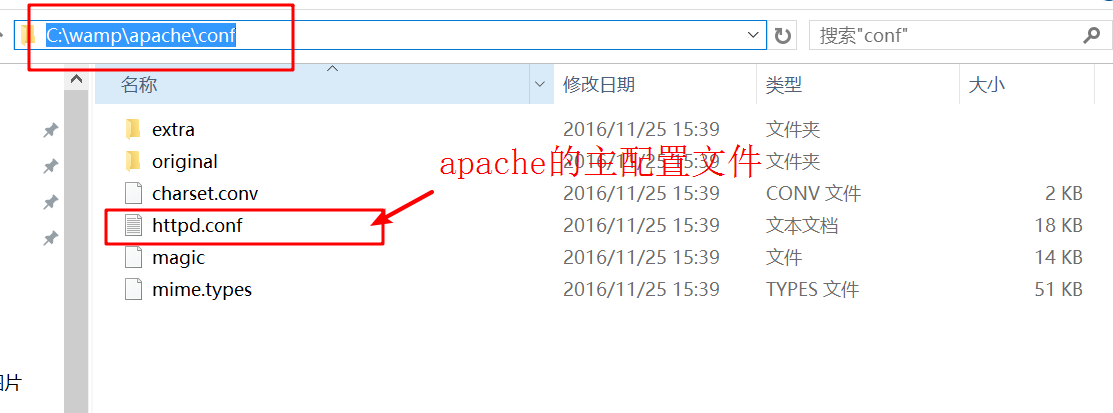Open the extra folder icon
Screen dimensions: 1113x413
[x=132, y=129]
